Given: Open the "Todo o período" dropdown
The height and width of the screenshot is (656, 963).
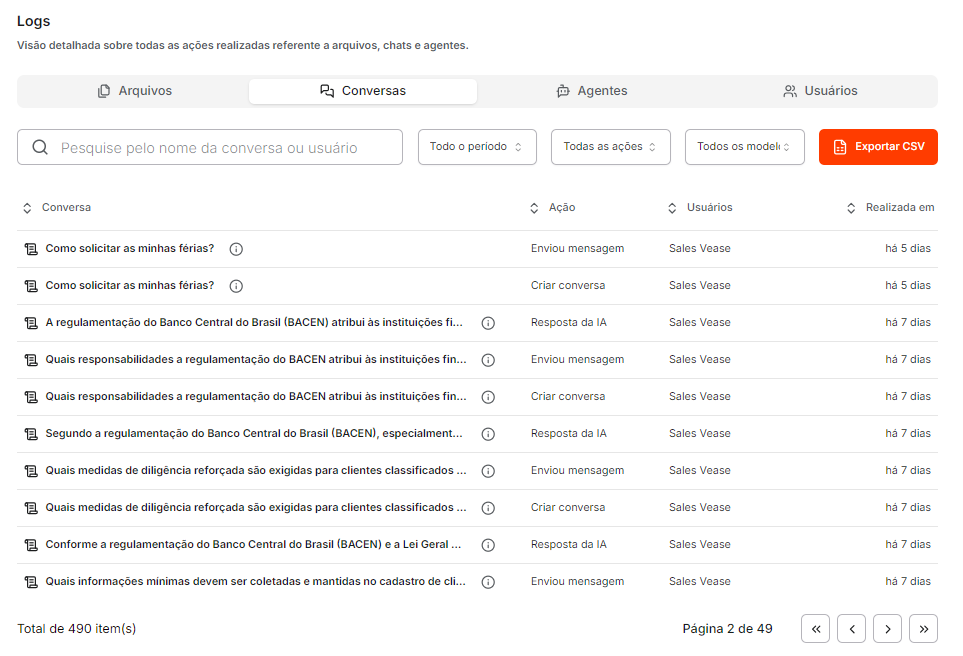Looking at the screenshot, I should (x=477, y=146).
